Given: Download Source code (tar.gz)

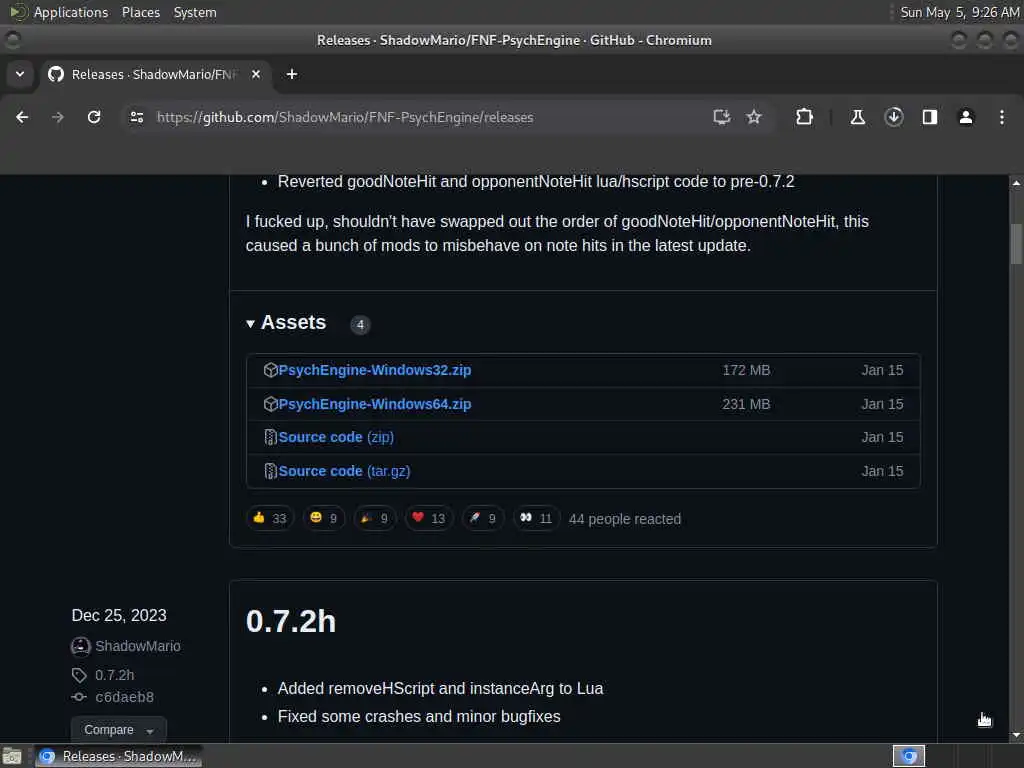Looking at the screenshot, I should pyautogui.click(x=344, y=471).
